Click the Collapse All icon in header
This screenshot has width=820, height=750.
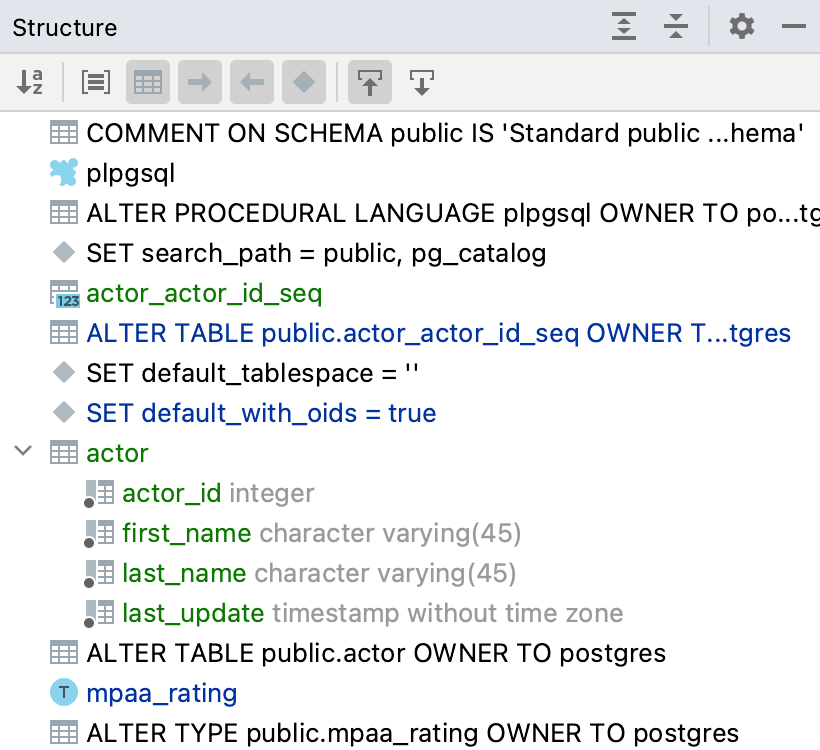click(x=677, y=27)
